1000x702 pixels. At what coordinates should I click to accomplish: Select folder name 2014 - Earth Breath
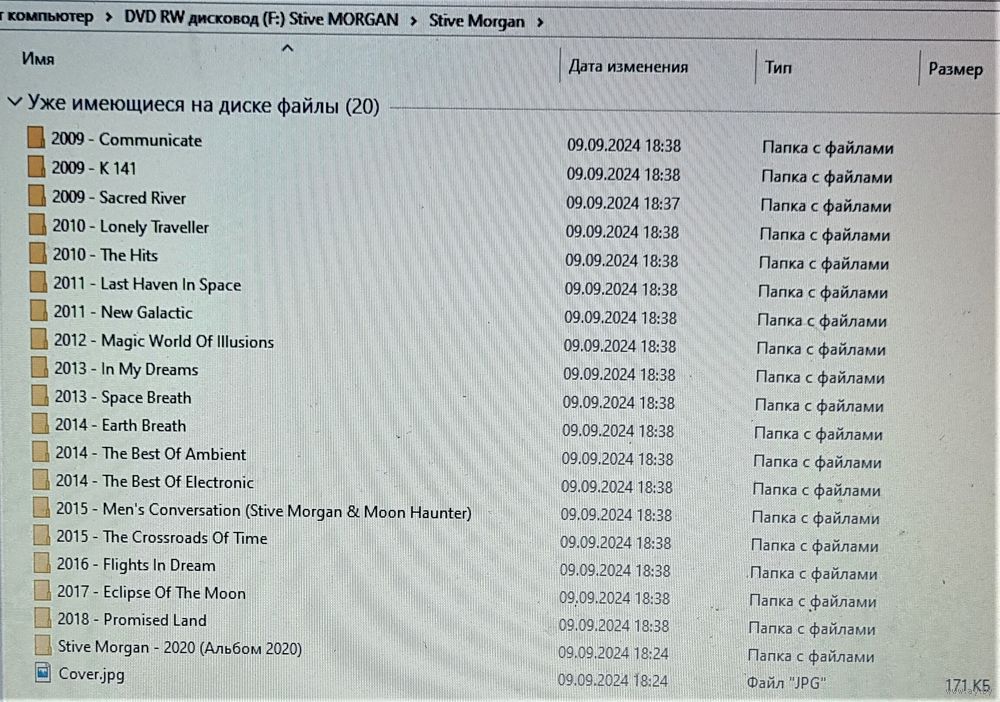coord(121,425)
